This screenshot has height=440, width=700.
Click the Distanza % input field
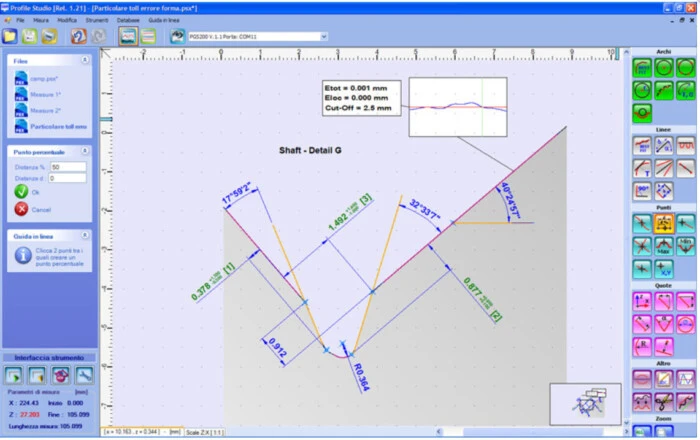[68, 166]
